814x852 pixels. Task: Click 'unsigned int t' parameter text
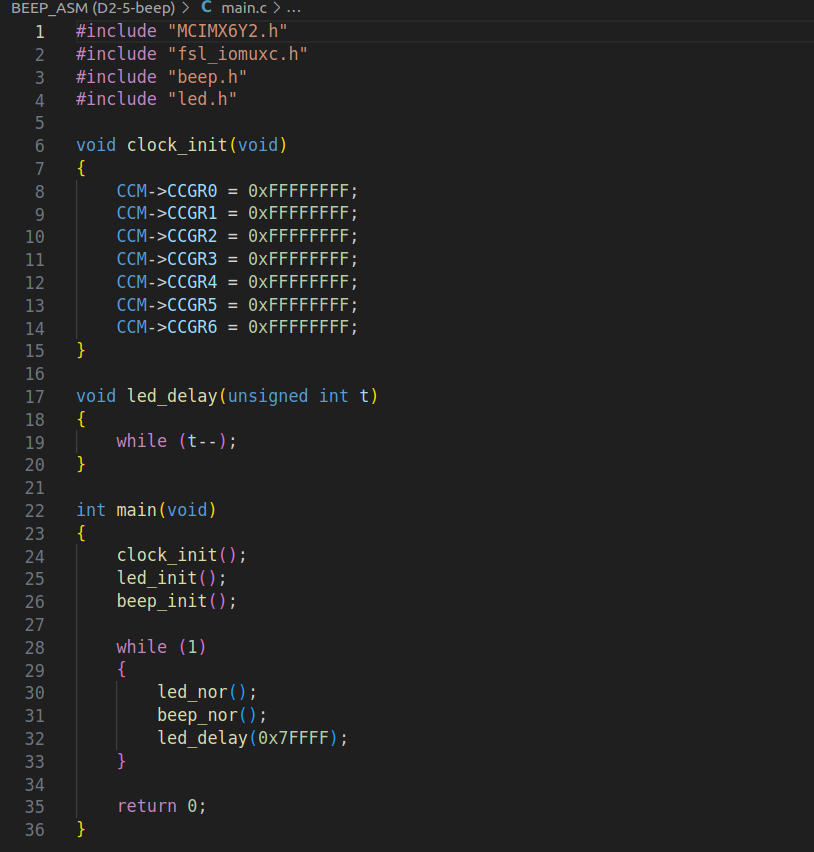pyautogui.click(x=298, y=396)
